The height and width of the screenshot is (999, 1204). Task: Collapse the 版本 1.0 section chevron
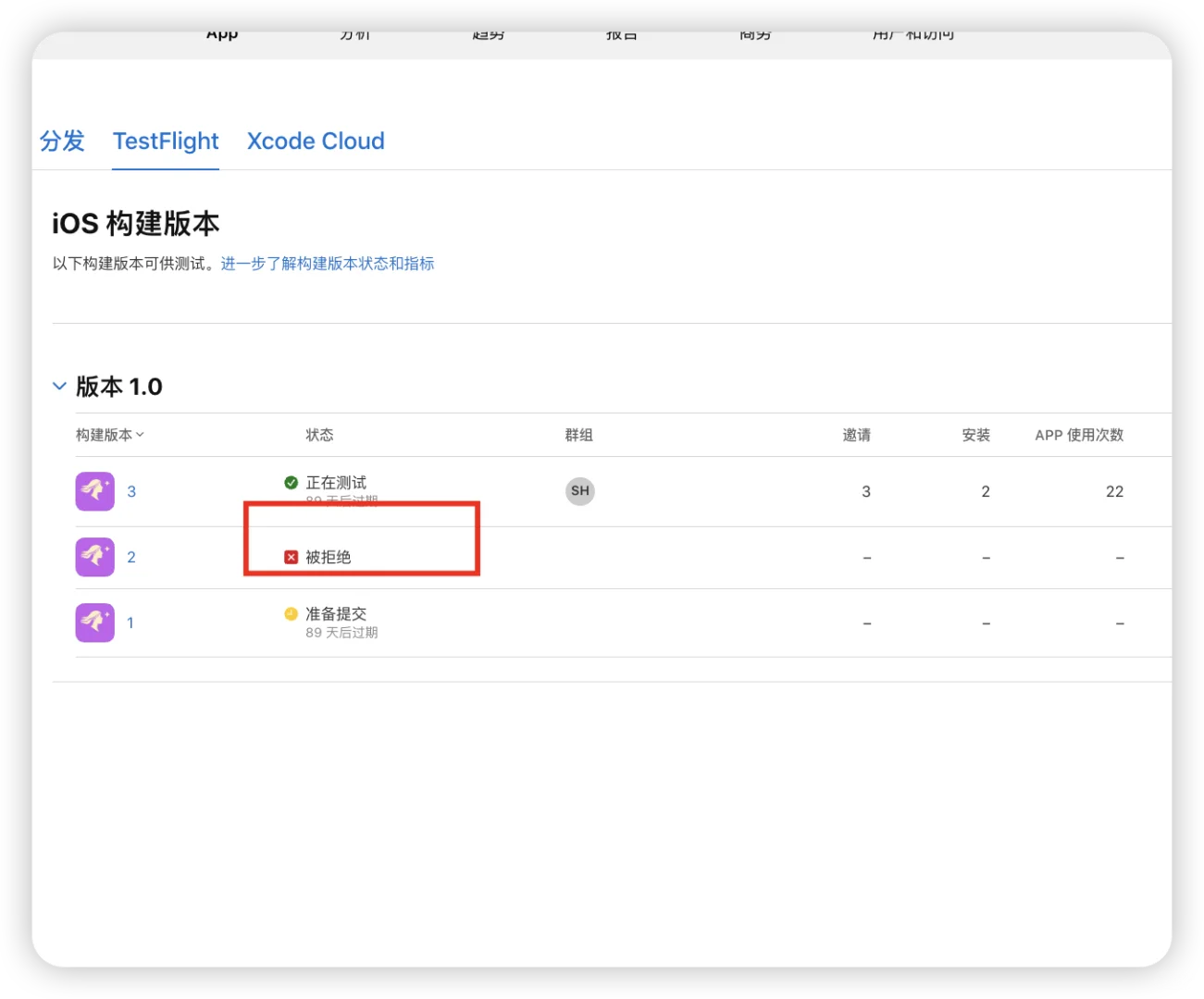(59, 386)
